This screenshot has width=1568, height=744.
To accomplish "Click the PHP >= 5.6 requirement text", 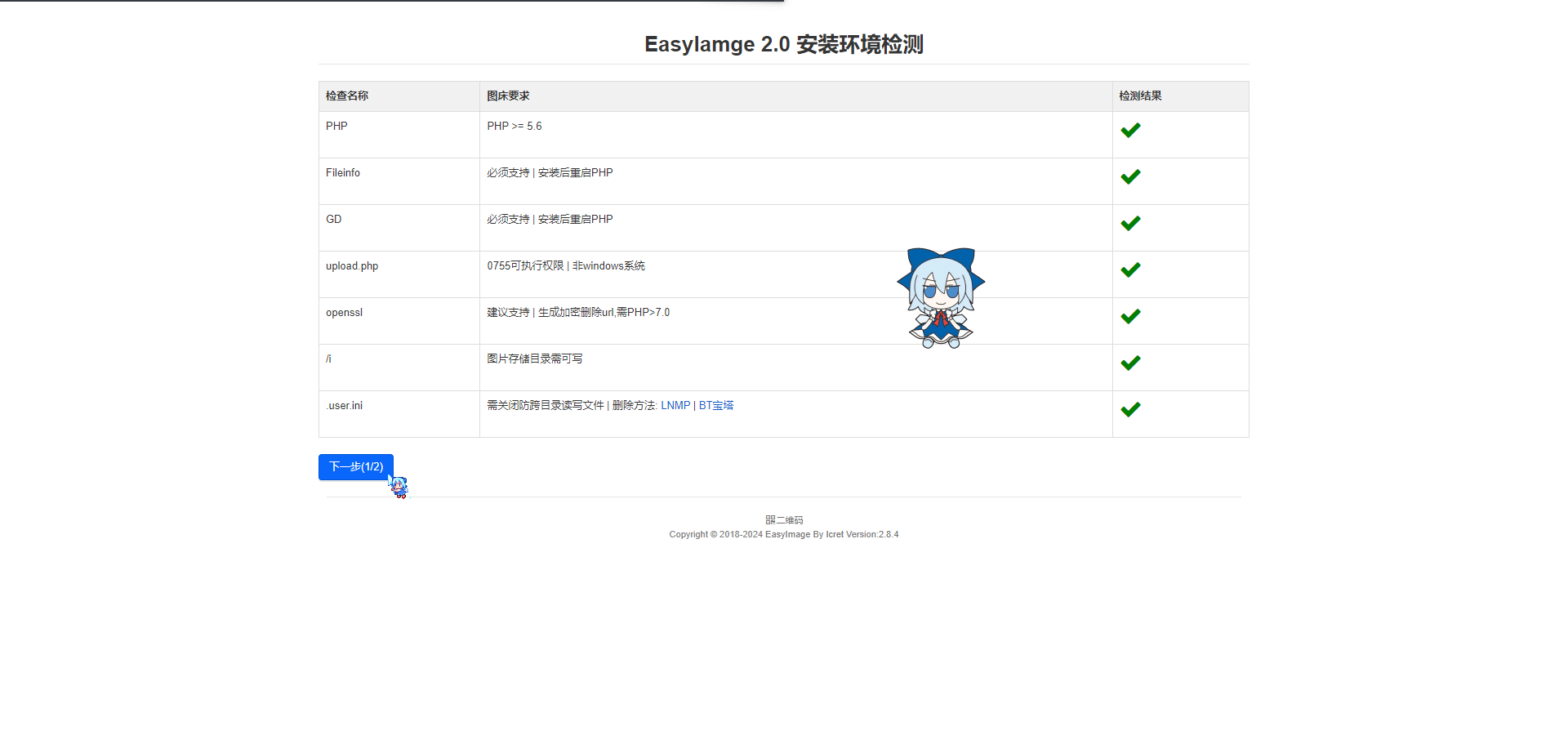I will tap(514, 127).
